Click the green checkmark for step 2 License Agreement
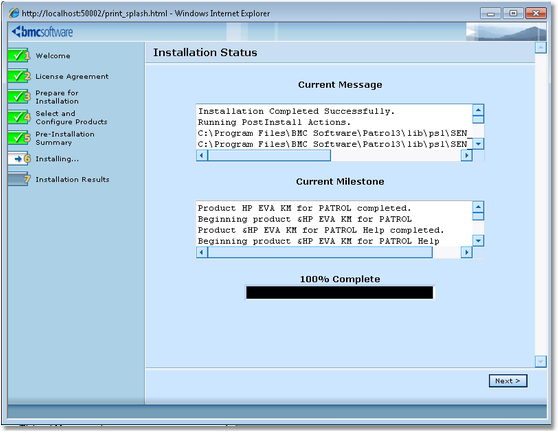The width and height of the screenshot is (558, 433). 19,76
